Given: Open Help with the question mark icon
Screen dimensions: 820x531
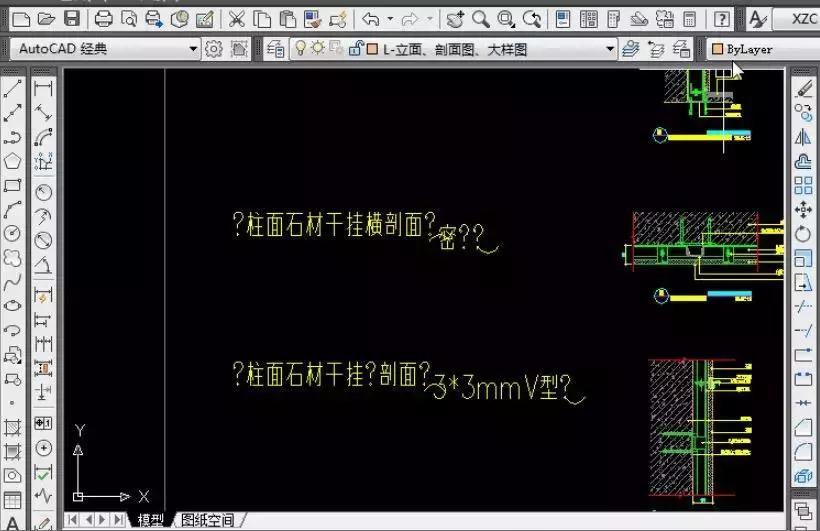Looking at the screenshot, I should click(721, 20).
